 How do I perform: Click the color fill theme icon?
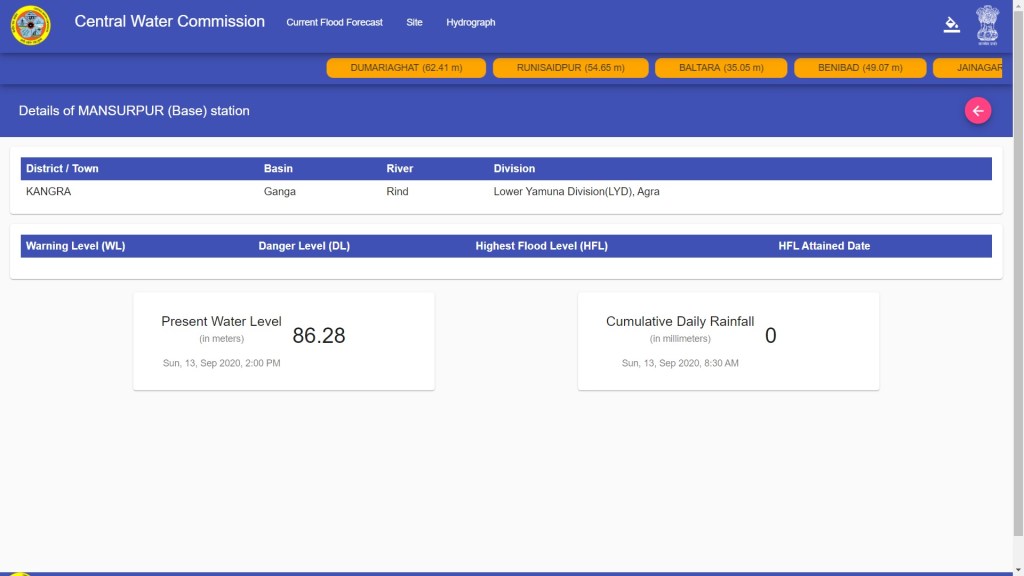(x=951, y=25)
